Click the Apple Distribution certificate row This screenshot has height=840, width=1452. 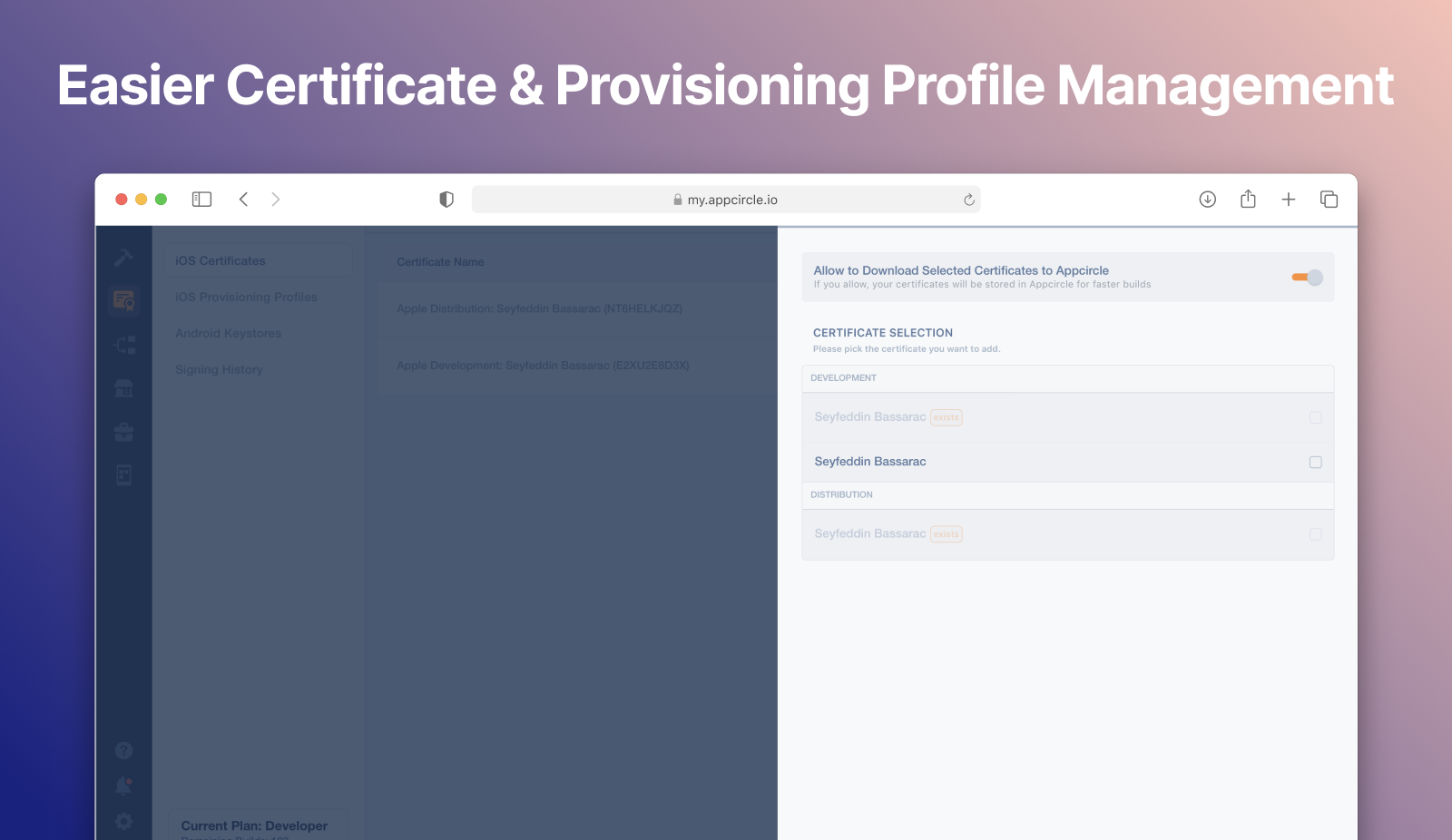tap(577, 308)
